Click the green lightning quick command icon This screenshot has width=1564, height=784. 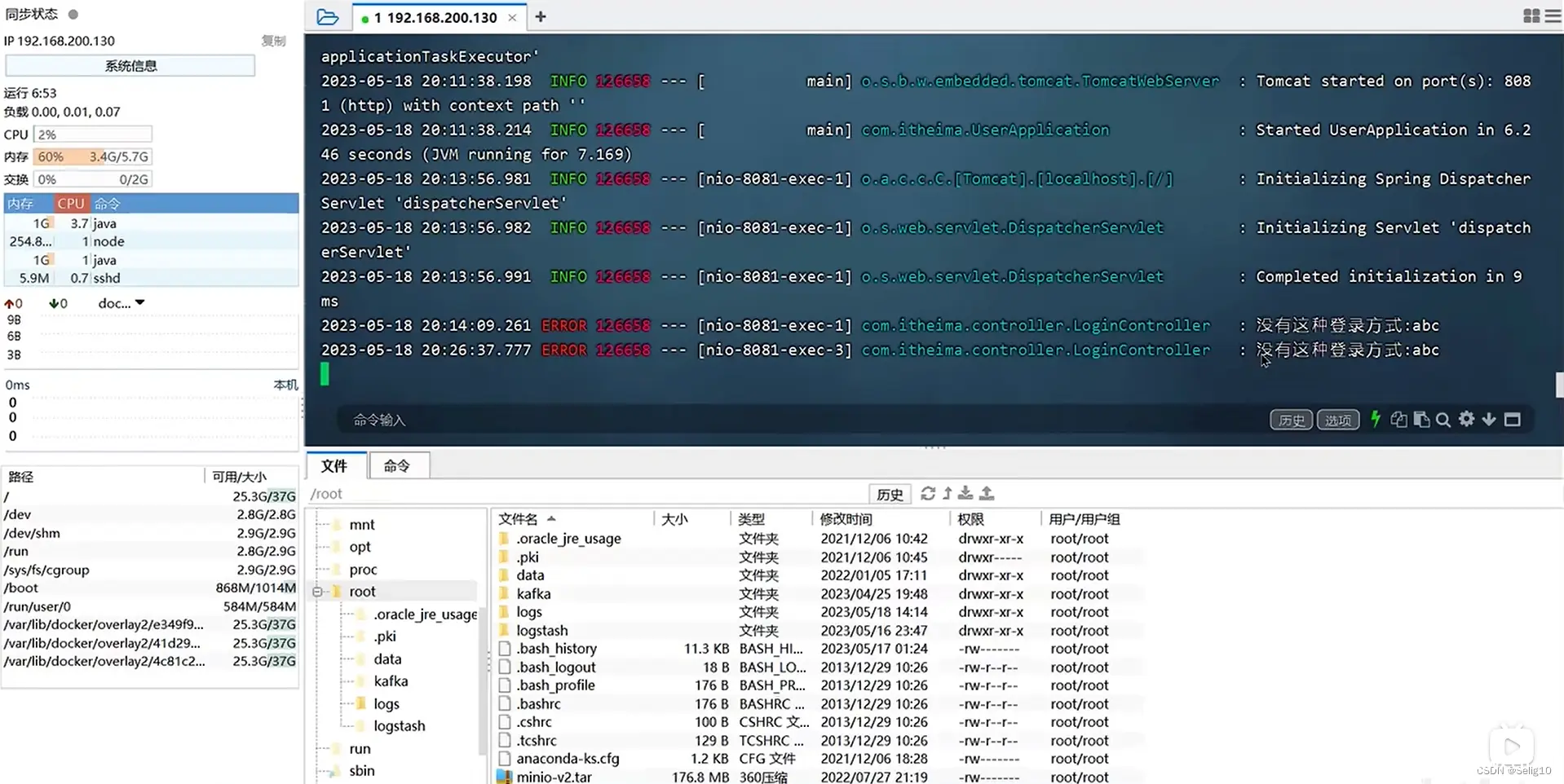pyautogui.click(x=1376, y=419)
